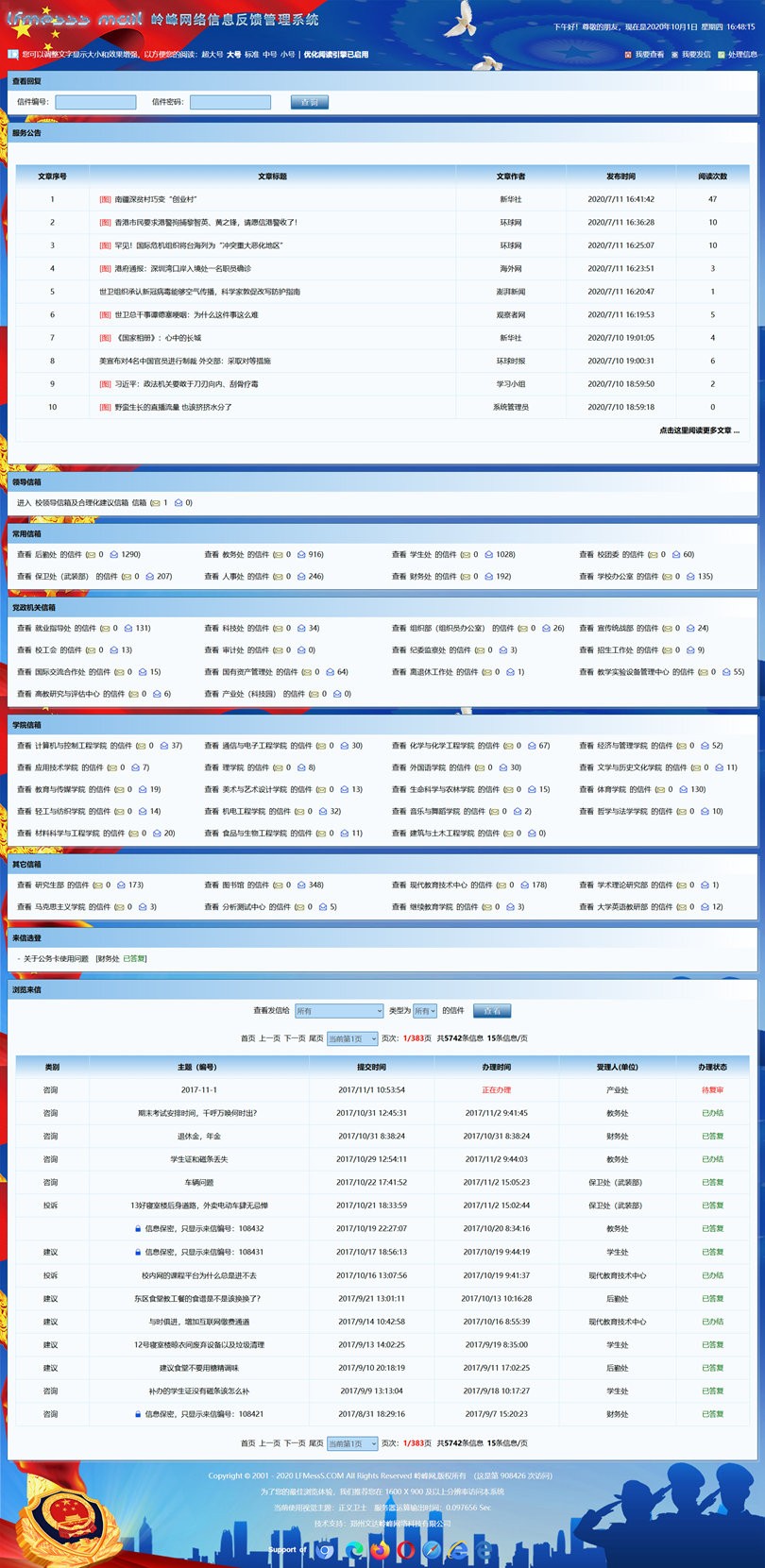Click 查看 计算机与控制工程学院 的信件
This screenshot has width=765, height=1568.
(75, 746)
